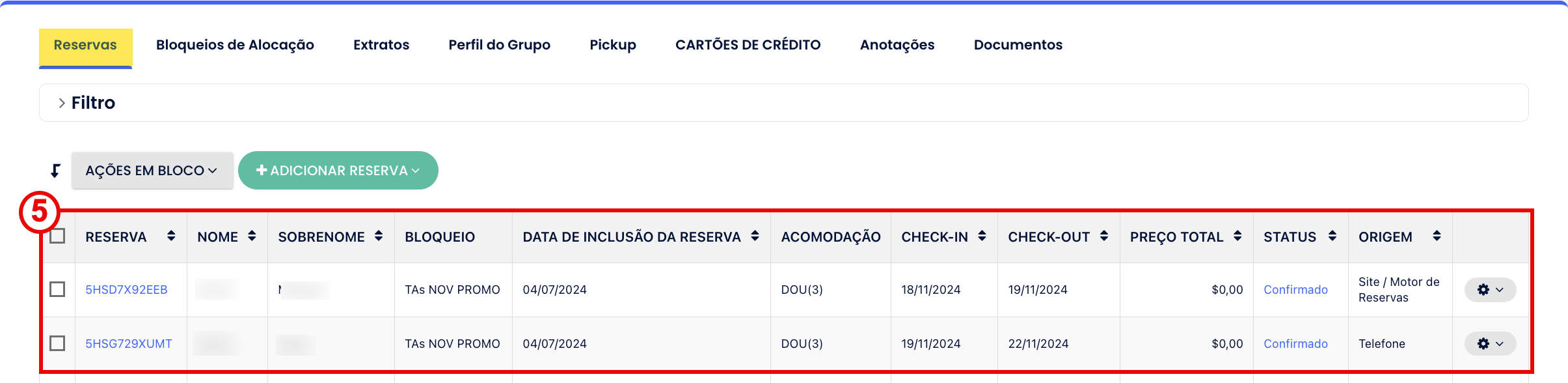Sort table by Reserva column icon

171,236
